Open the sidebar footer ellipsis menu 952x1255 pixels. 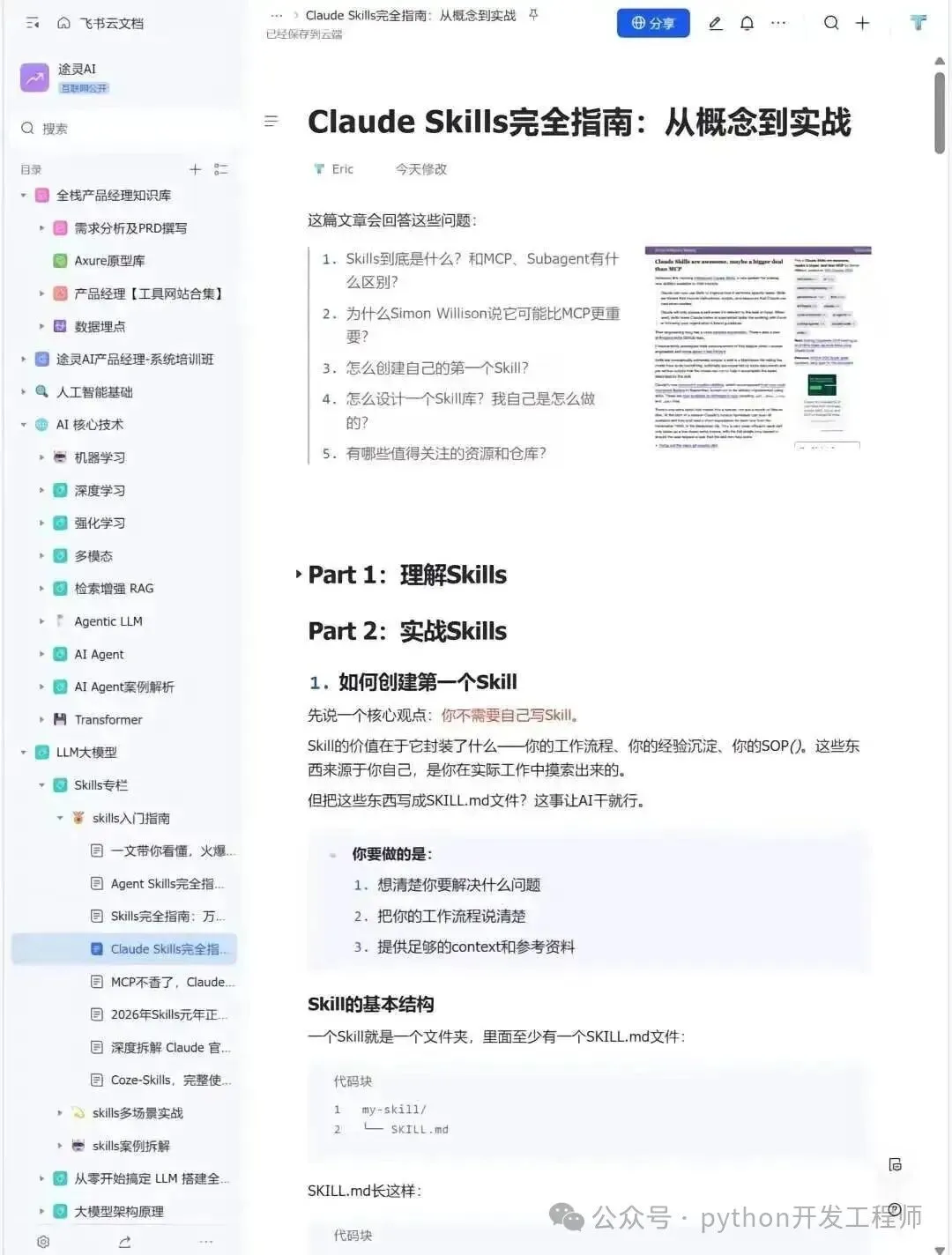pyautogui.click(x=206, y=1242)
